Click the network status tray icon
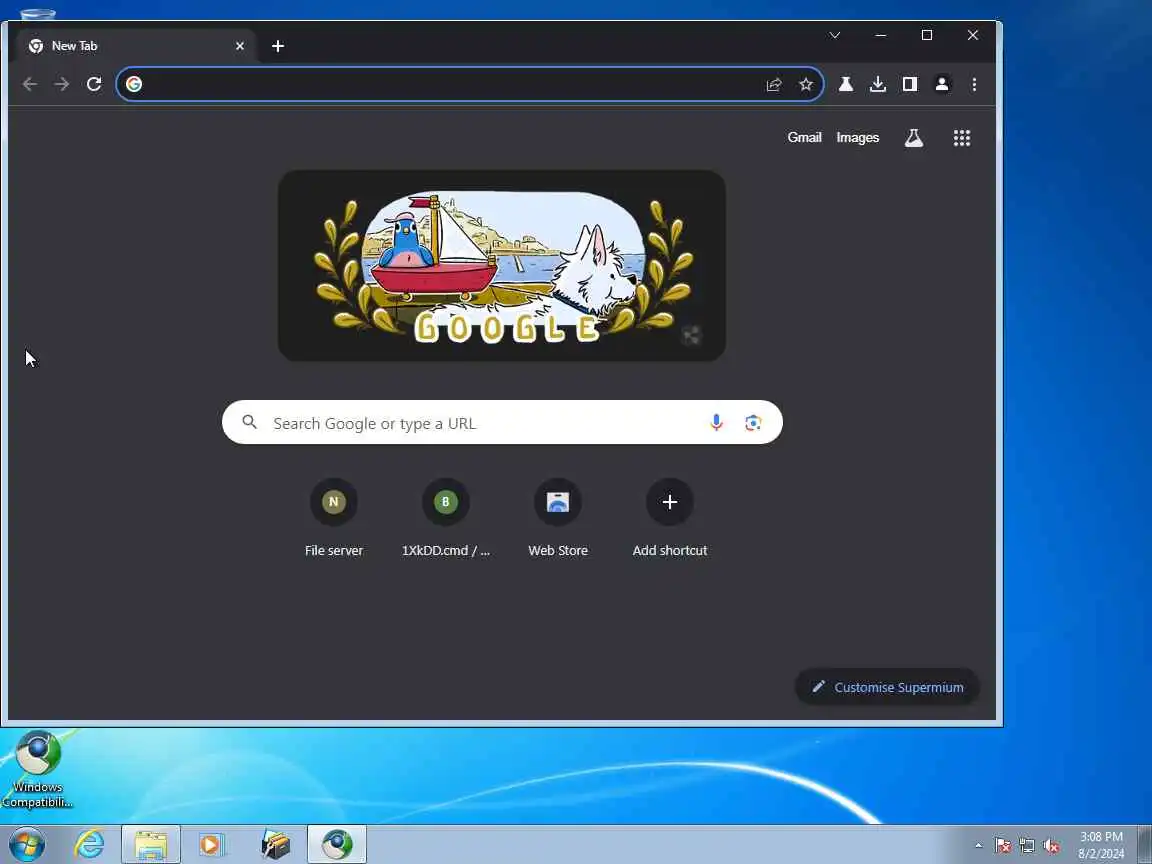This screenshot has height=864, width=1152. (x=1027, y=846)
